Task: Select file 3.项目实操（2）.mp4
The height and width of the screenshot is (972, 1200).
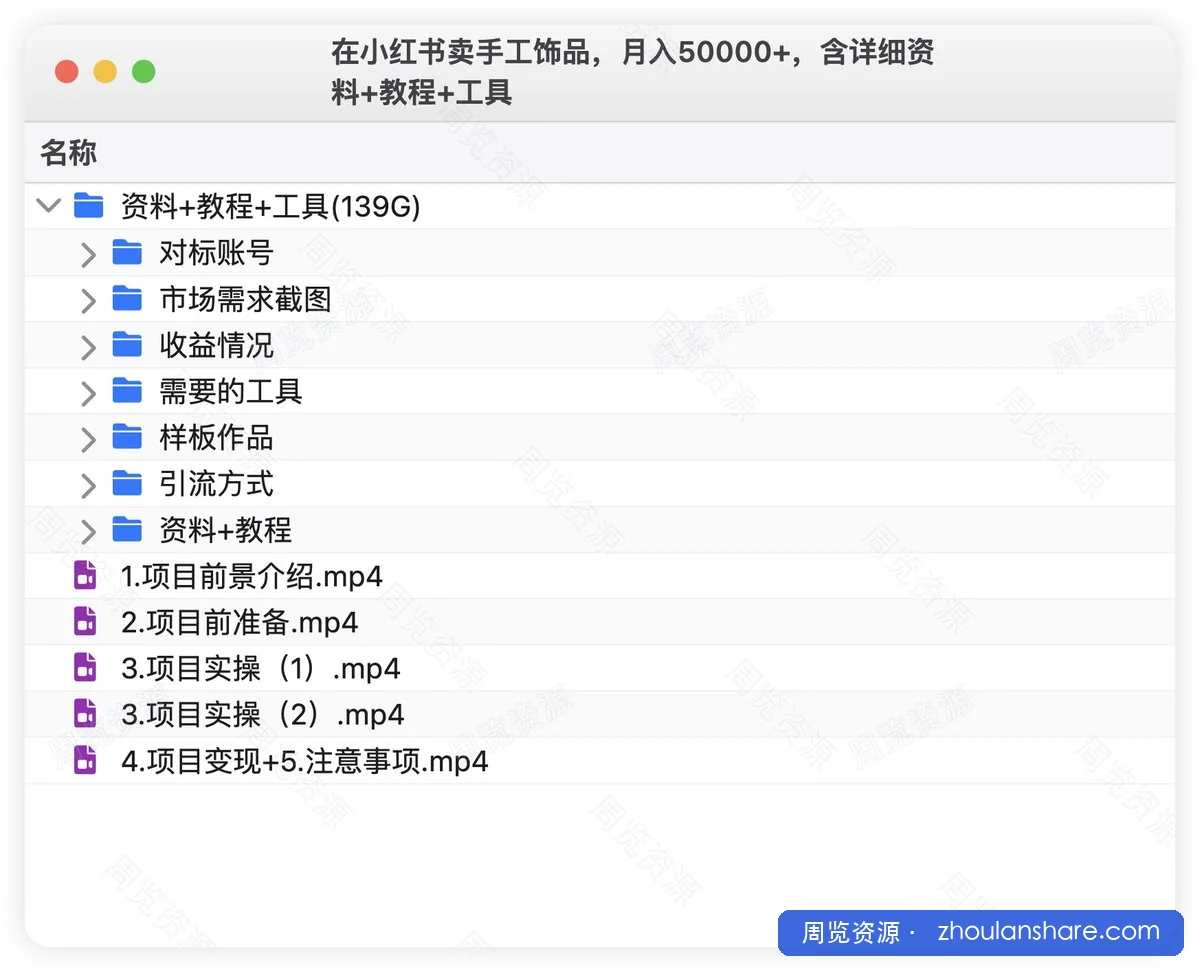Action: pyautogui.click(x=262, y=714)
